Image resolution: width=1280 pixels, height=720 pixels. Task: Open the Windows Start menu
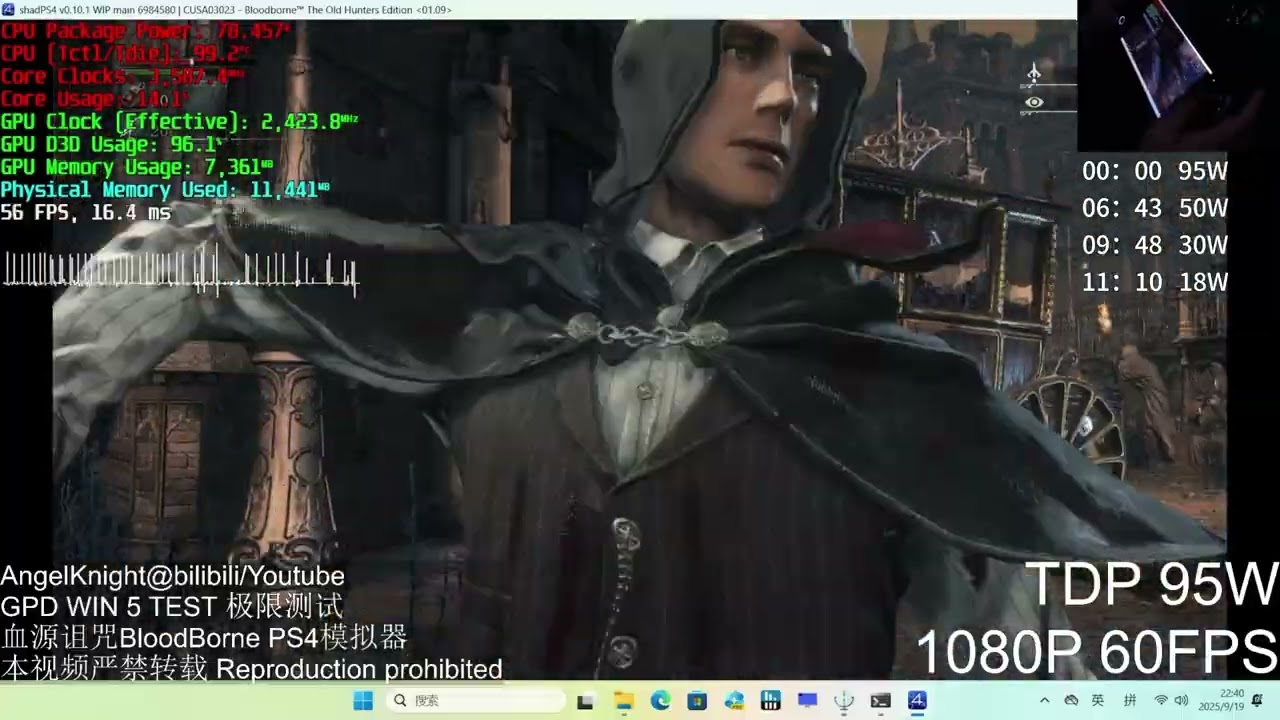(x=363, y=701)
